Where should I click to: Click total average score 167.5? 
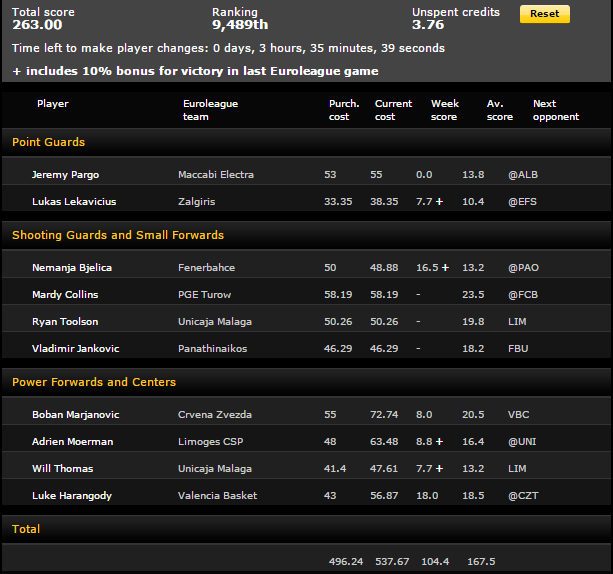pyautogui.click(x=481, y=562)
